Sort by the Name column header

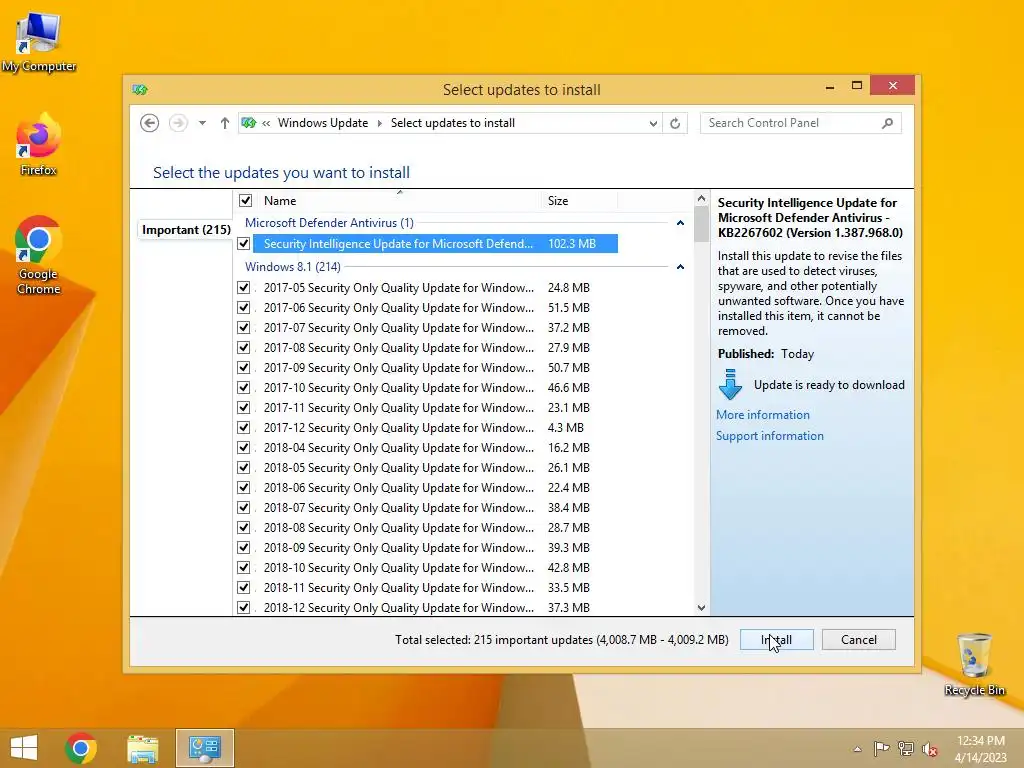(399, 200)
